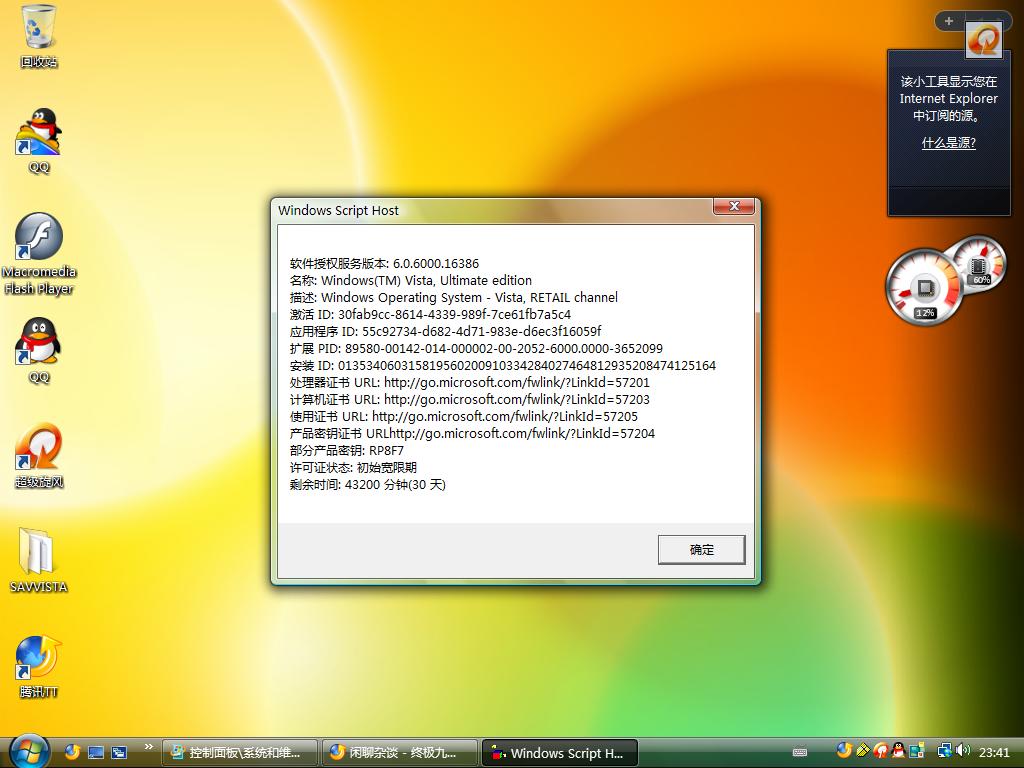The image size is (1024, 768).
Task: Click the Show Desktop quick launch icon
Action: [96, 752]
